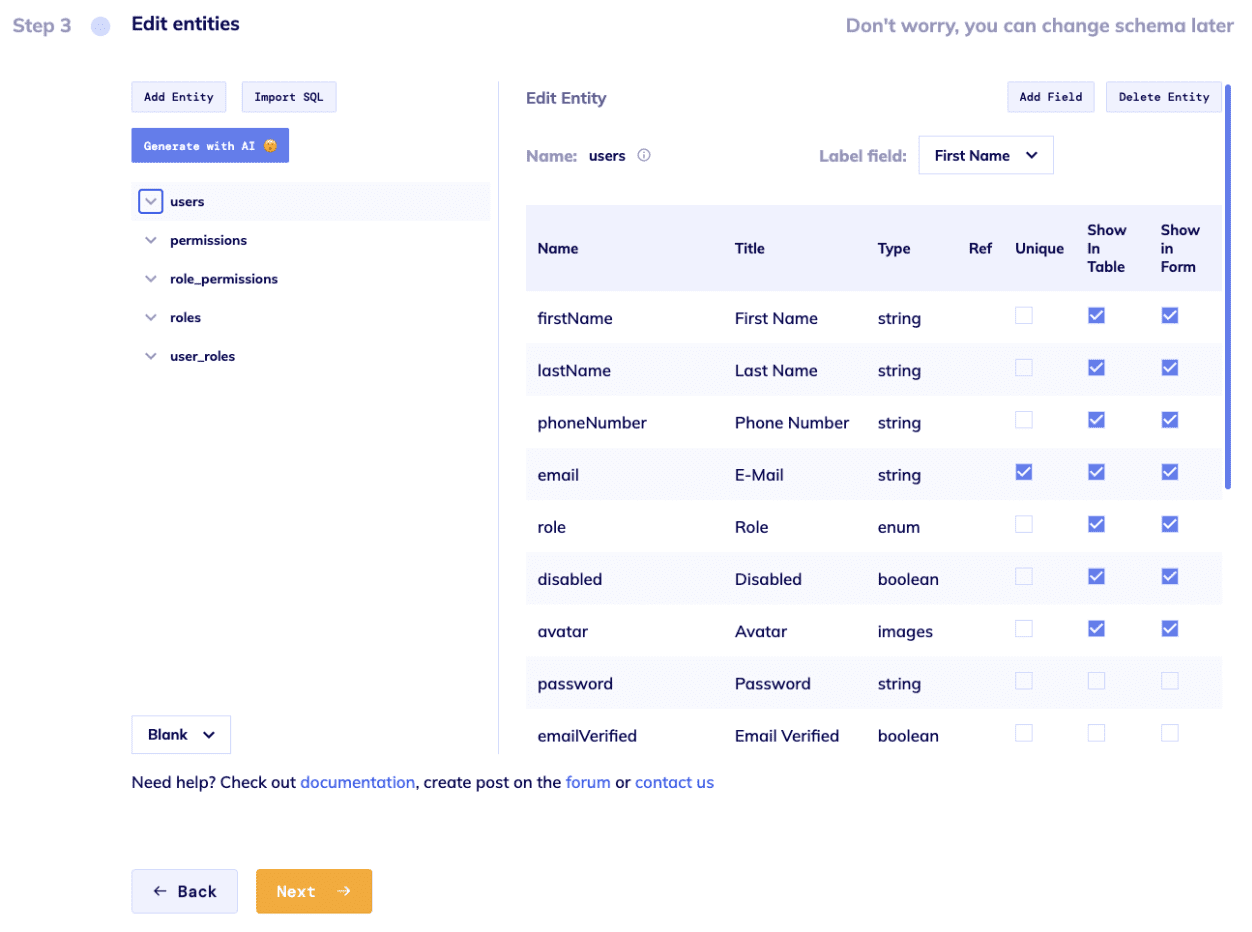Open the Blank template dropdown
This screenshot has height=932, width=1252.
coord(181,734)
